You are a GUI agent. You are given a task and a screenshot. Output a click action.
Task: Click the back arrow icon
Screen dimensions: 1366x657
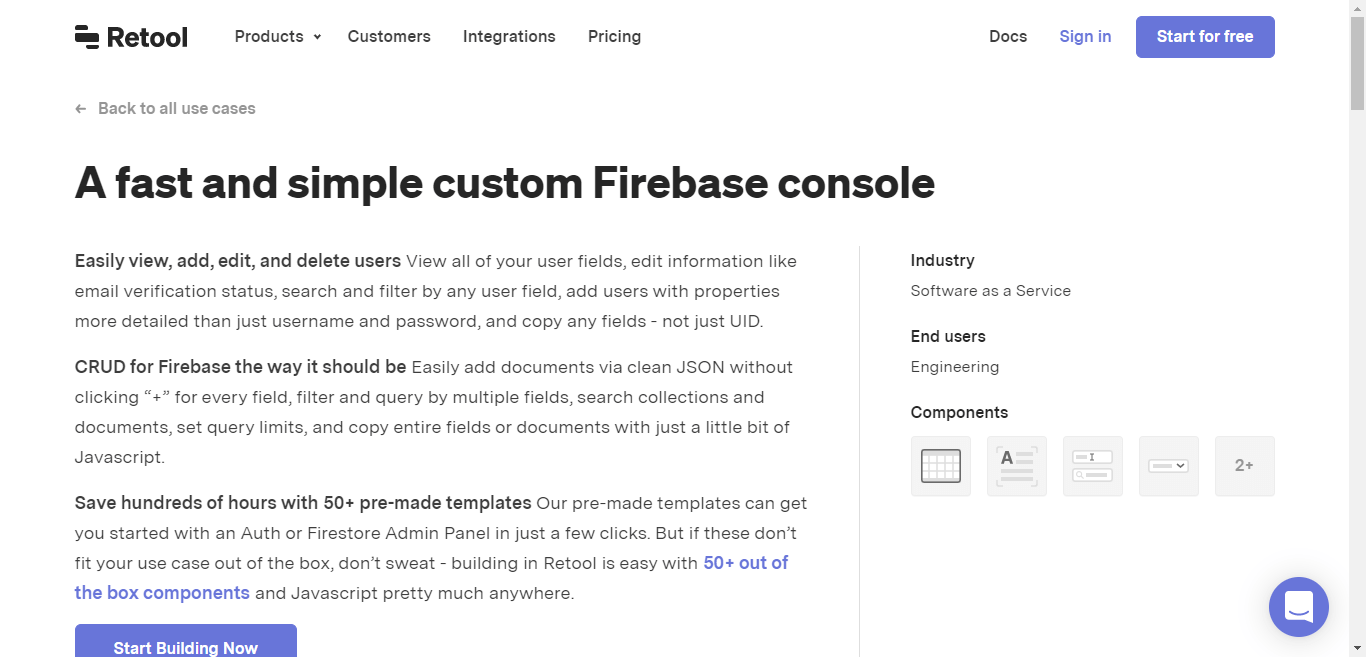pos(80,108)
